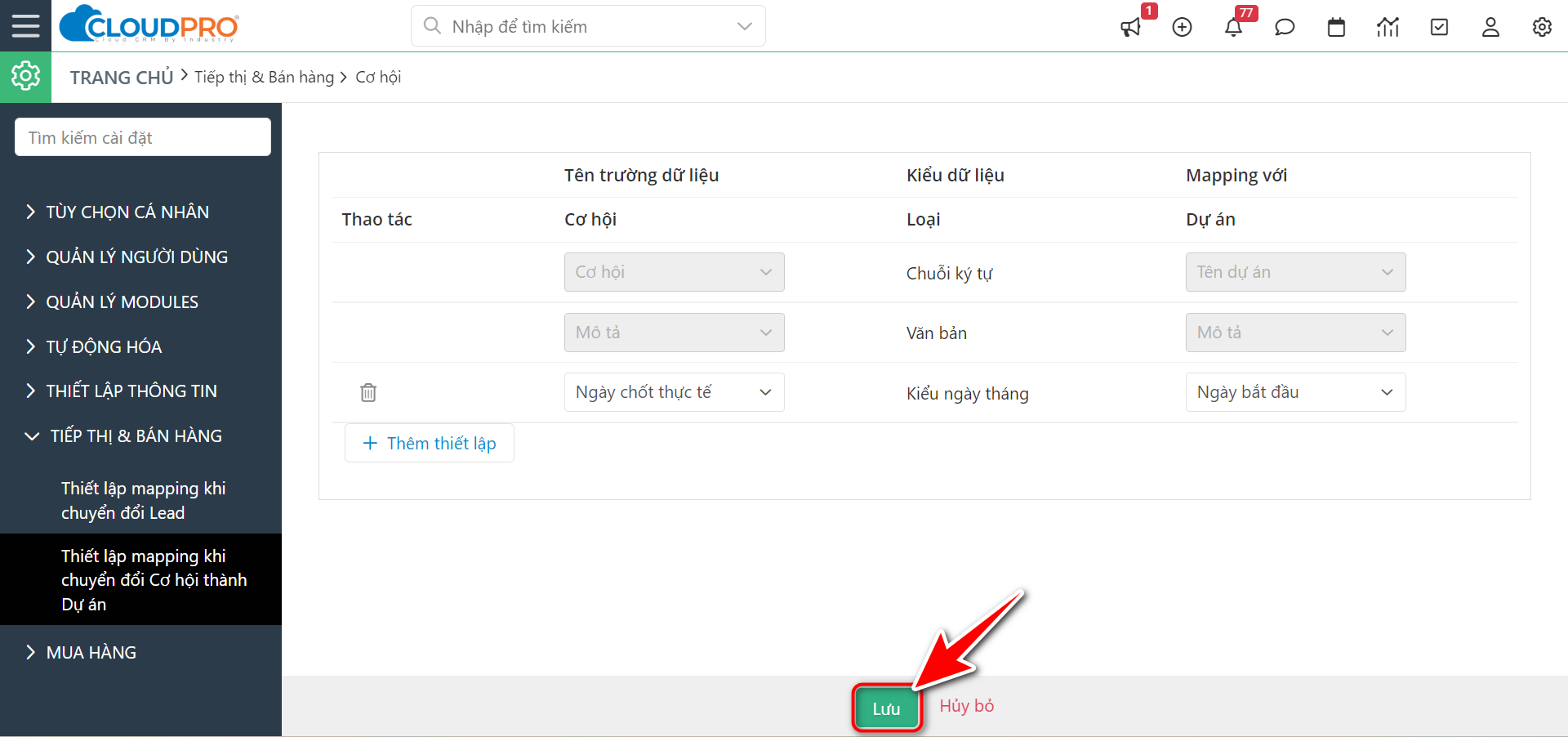Expand THIẾT LẬP THÔNG TIN section

pos(131,391)
